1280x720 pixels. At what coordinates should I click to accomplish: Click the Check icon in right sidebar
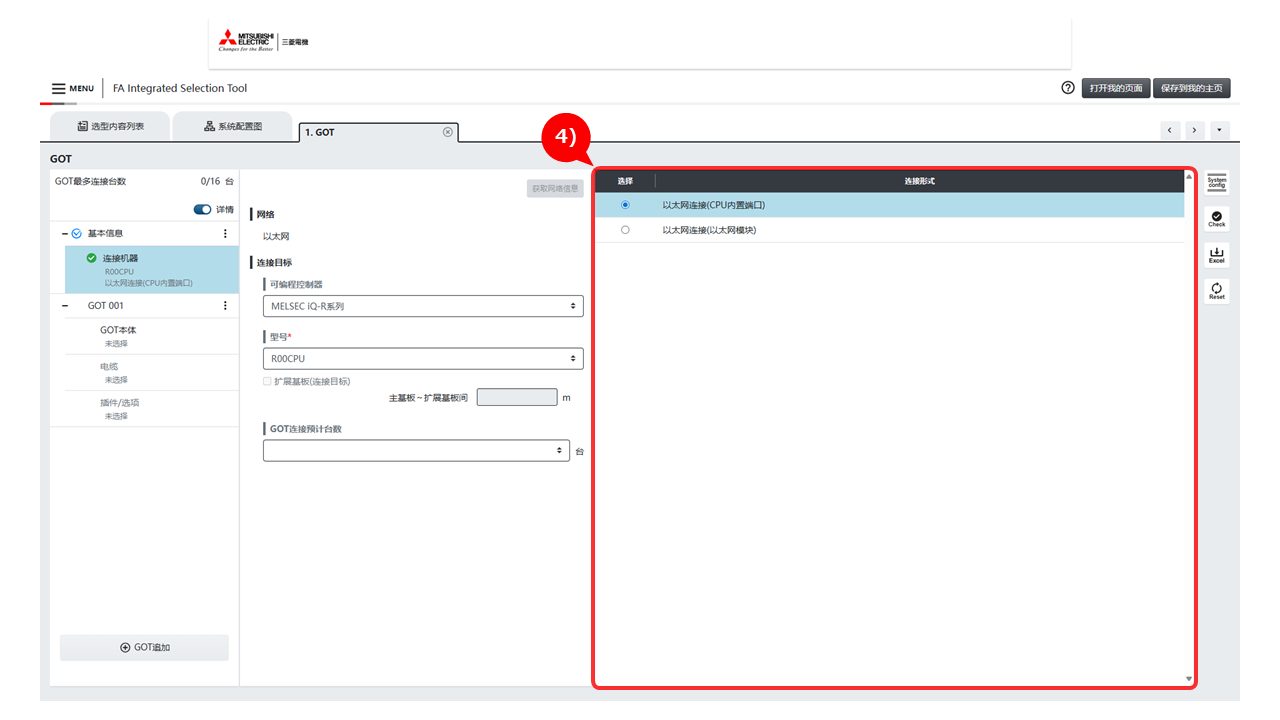[1216, 218]
